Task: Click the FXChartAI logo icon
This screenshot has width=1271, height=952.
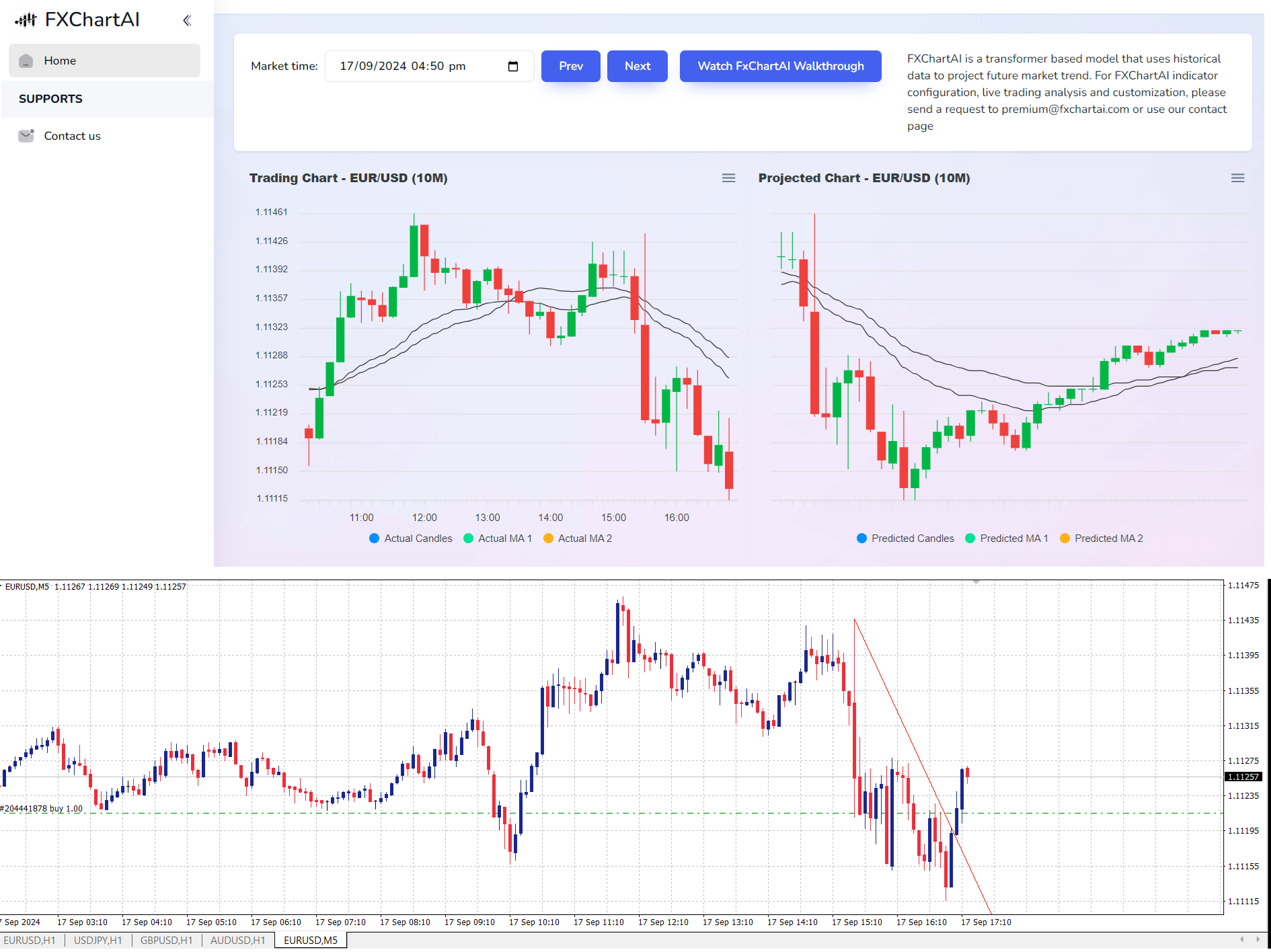Action: click(26, 20)
